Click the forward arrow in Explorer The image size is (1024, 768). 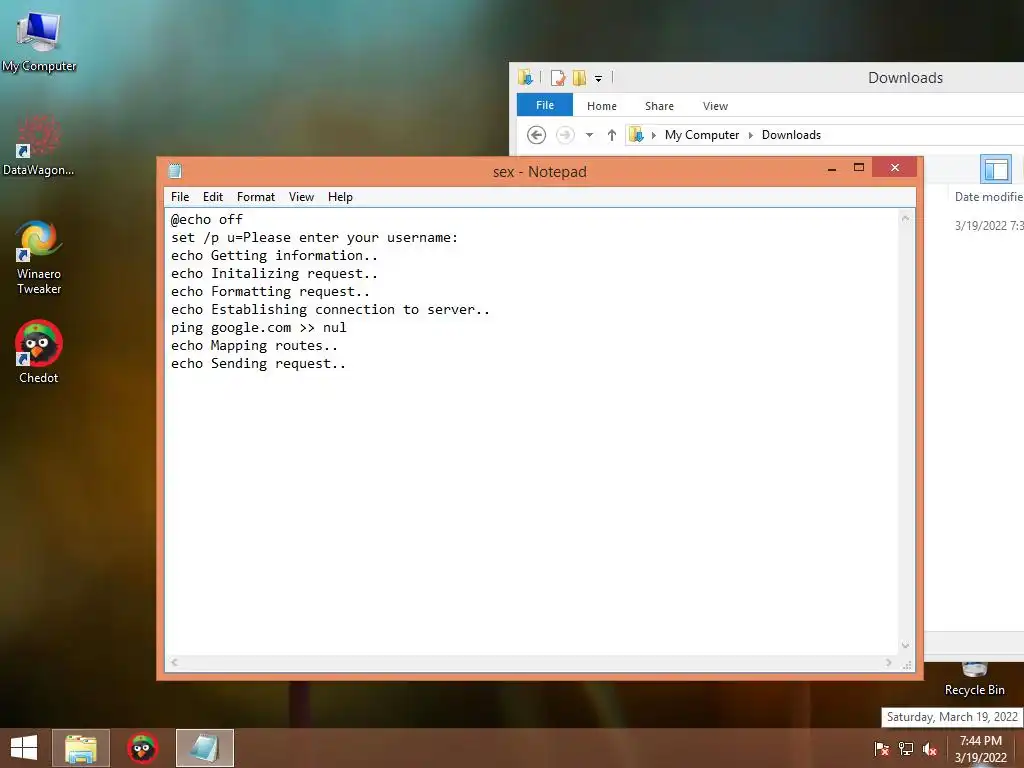565,135
